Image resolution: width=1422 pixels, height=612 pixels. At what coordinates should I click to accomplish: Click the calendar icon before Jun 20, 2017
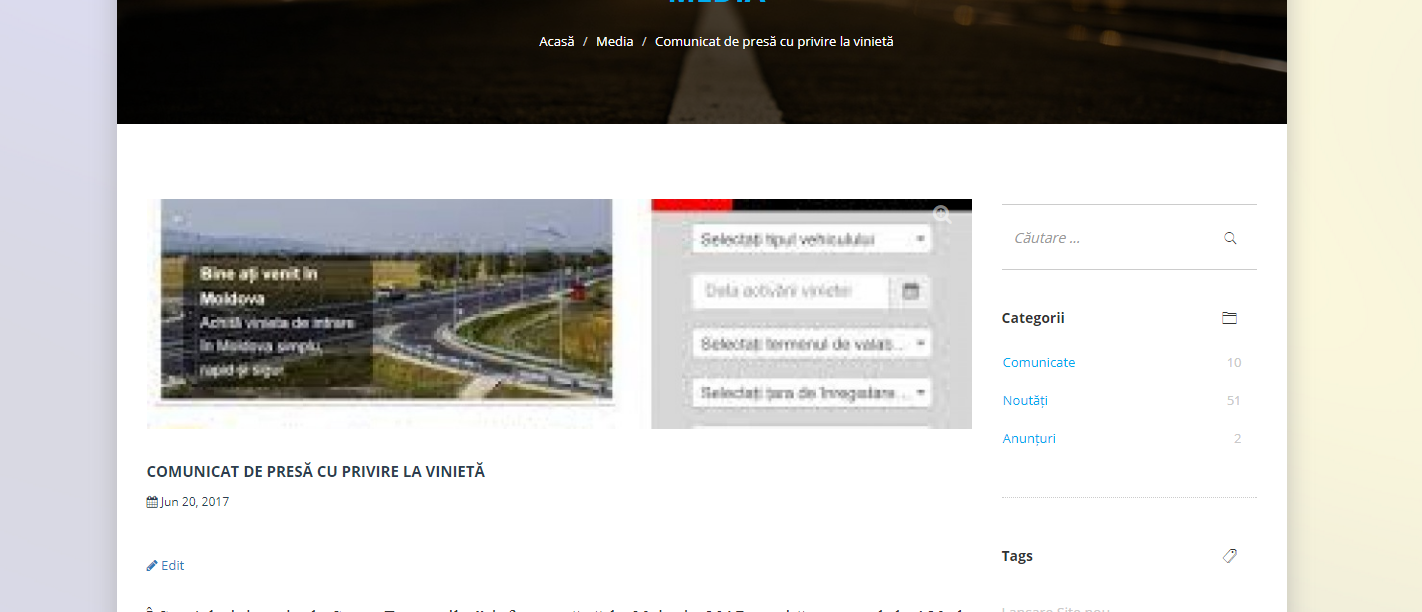152,502
